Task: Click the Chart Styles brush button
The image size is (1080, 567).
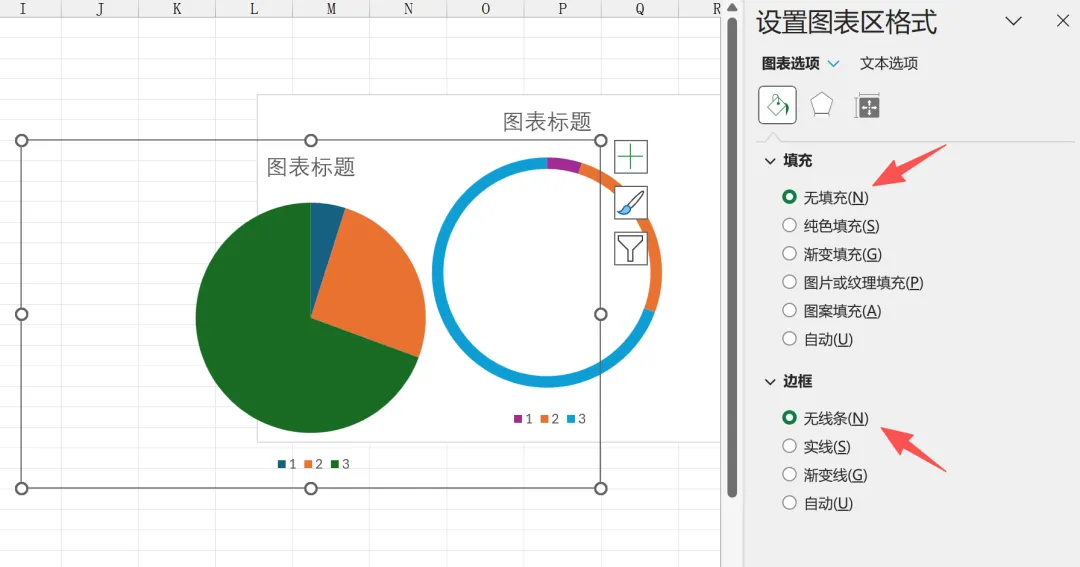Action: 630,203
